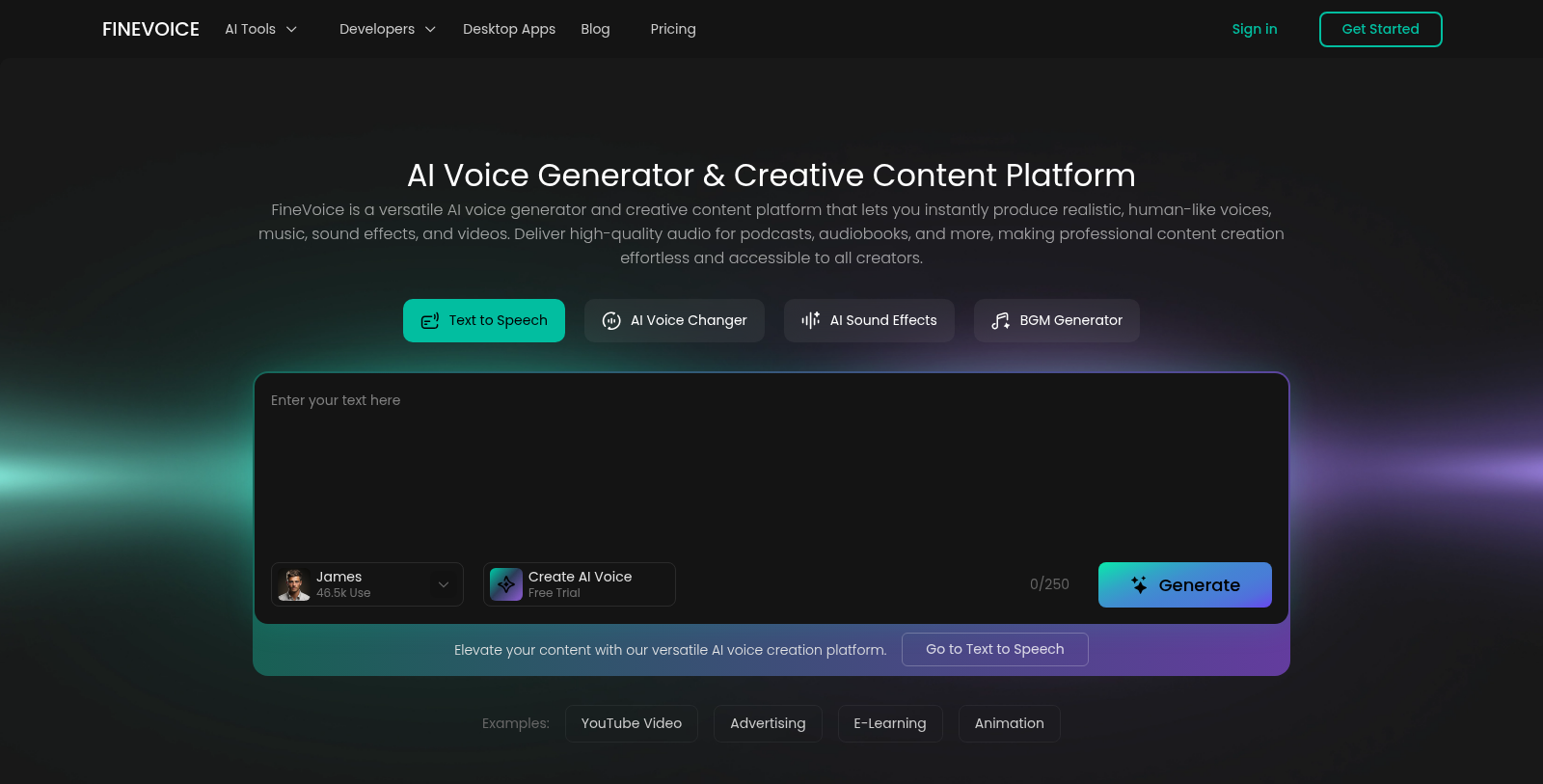The image size is (1543, 784).
Task: Click the AI Voice Changer icon
Action: [611, 321]
